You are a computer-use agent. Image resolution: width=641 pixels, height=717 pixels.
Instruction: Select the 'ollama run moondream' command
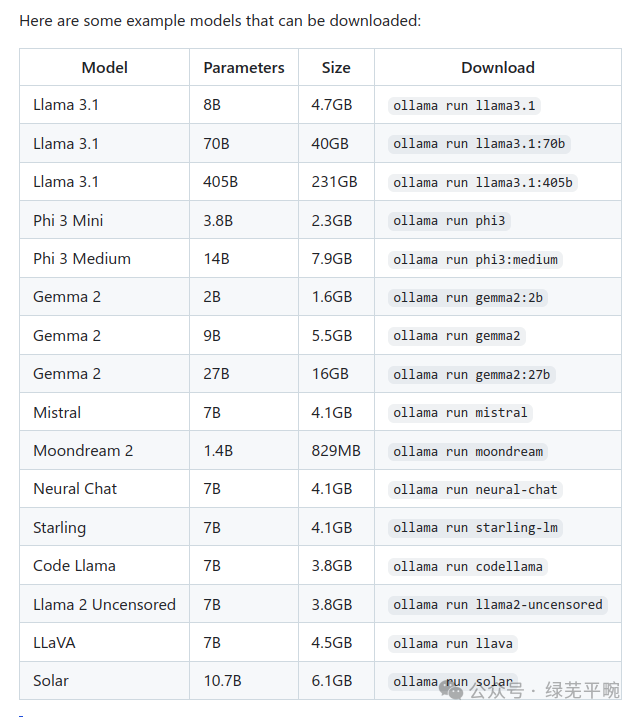[468, 451]
